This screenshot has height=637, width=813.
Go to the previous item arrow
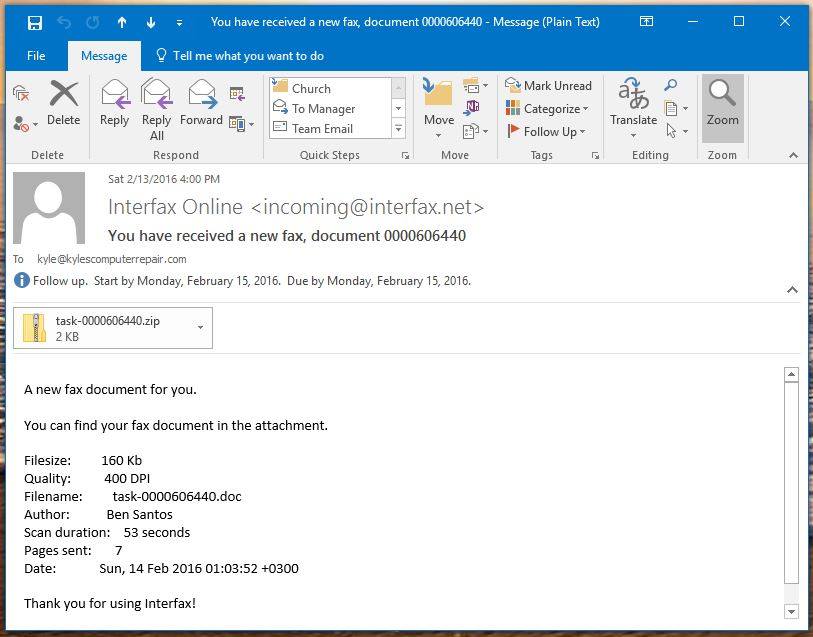(x=122, y=22)
